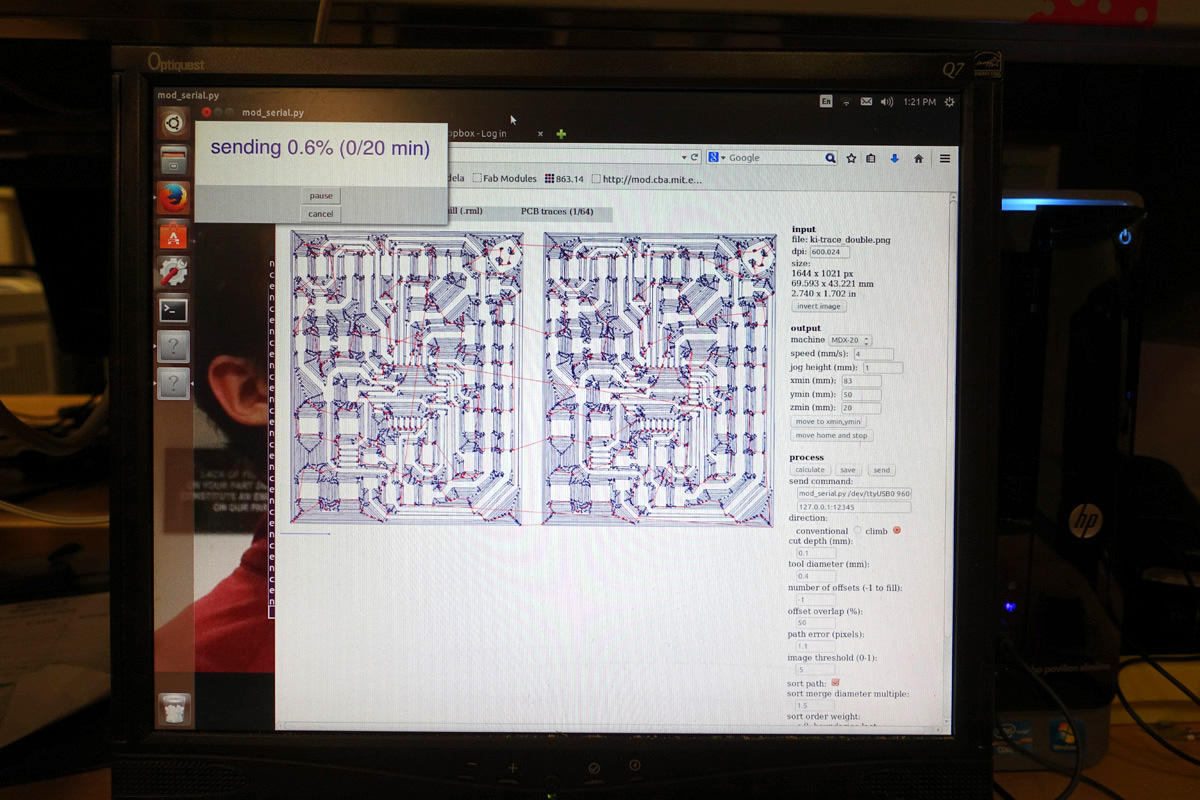This screenshot has height=800, width=1200.
Task: Go to Firefox home page
Action: (918, 158)
